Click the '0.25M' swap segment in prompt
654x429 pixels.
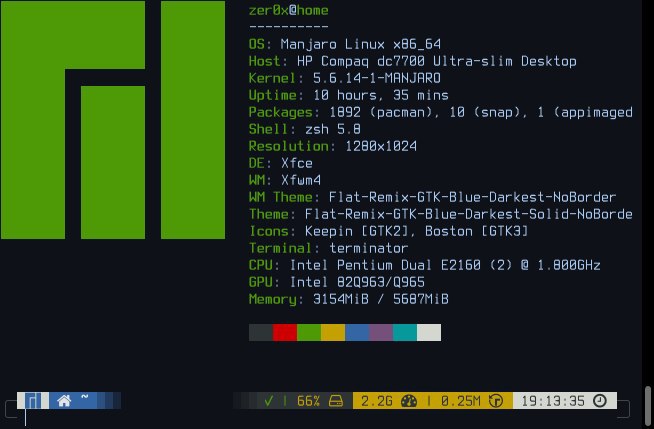point(460,401)
